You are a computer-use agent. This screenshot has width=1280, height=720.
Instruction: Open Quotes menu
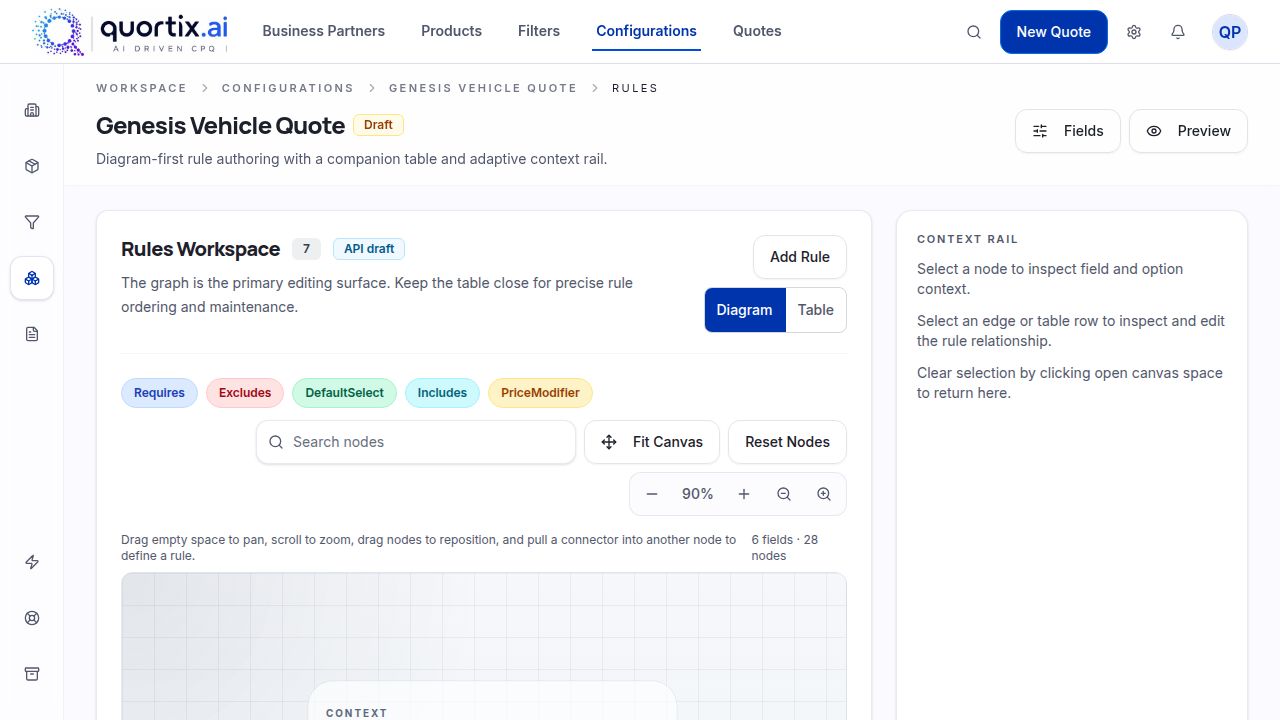click(757, 31)
